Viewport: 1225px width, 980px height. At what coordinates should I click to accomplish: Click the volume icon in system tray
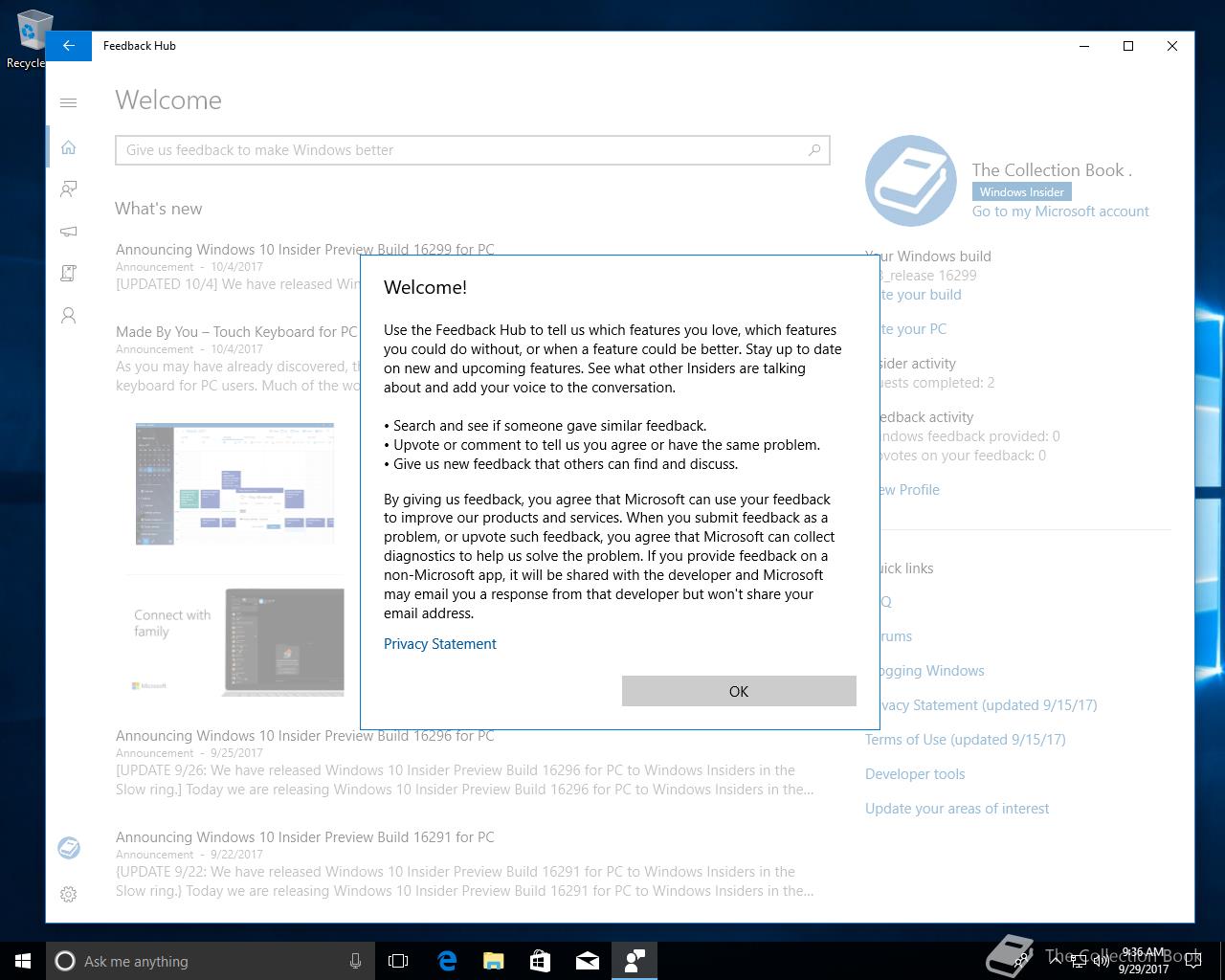tap(1101, 961)
